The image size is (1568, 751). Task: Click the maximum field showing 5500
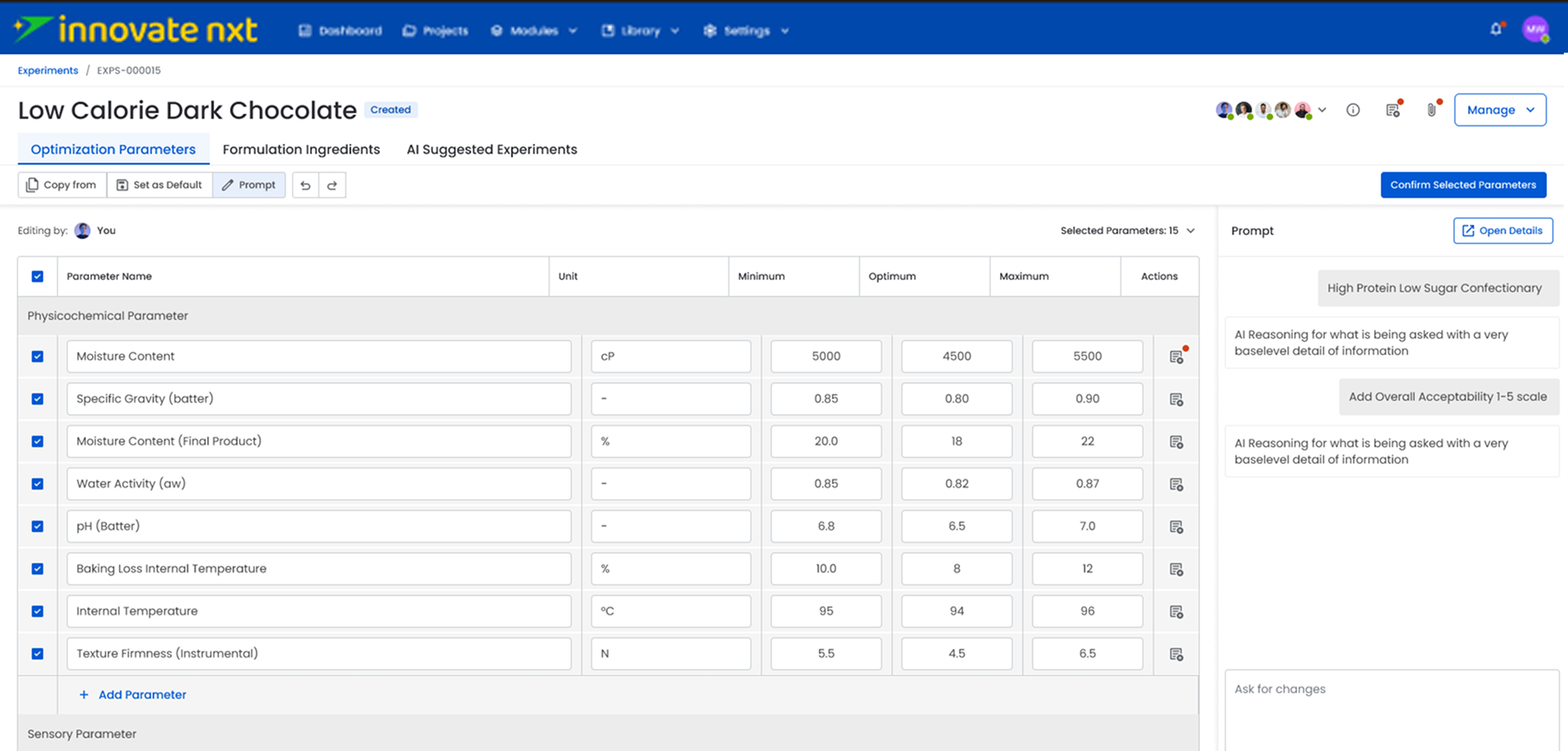(x=1087, y=356)
